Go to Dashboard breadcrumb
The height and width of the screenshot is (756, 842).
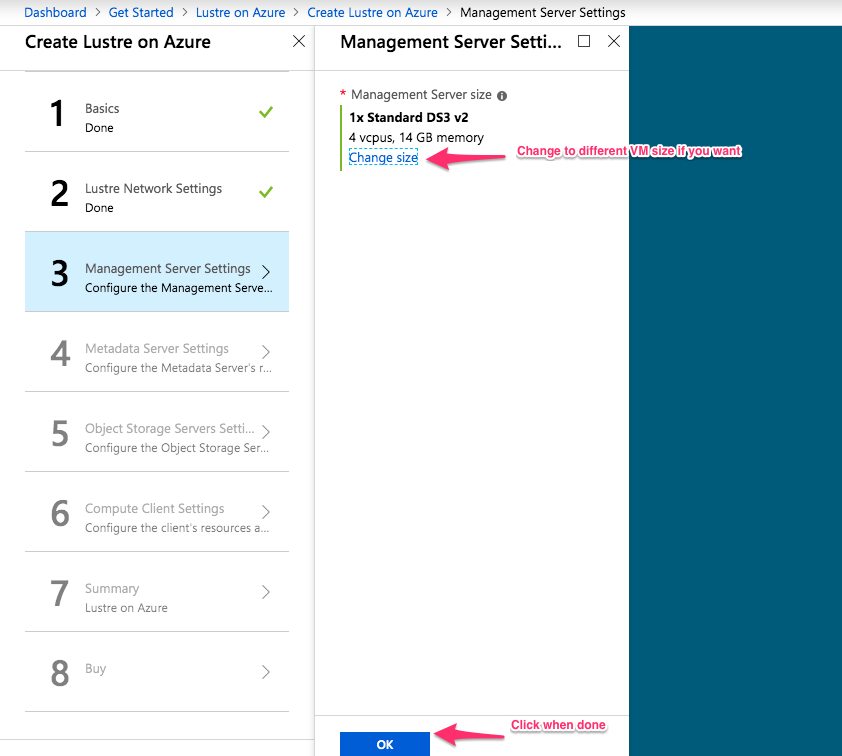(55, 12)
